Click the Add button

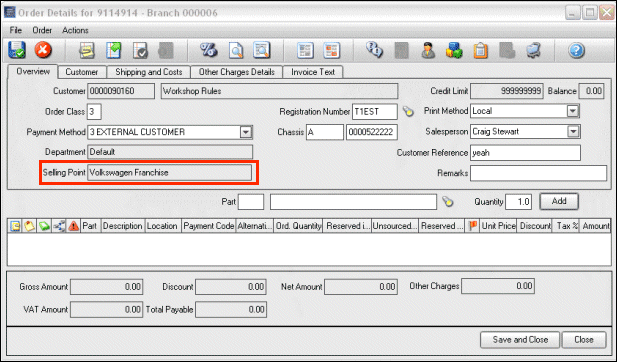(x=559, y=201)
